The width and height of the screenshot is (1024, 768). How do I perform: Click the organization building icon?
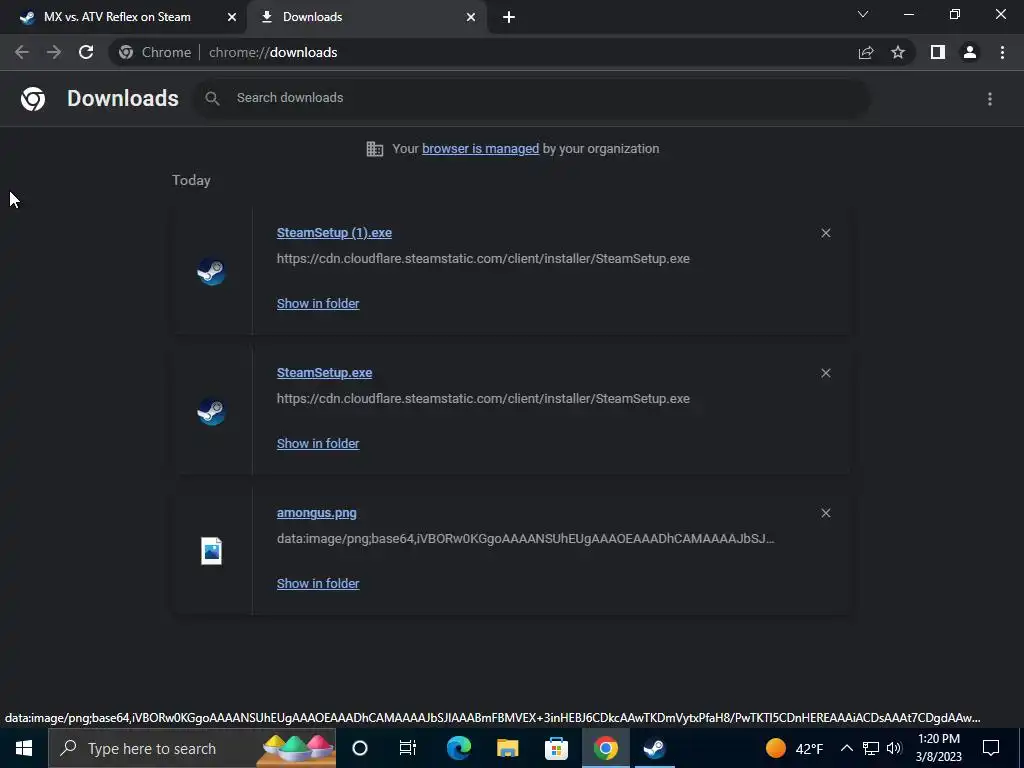tap(375, 149)
